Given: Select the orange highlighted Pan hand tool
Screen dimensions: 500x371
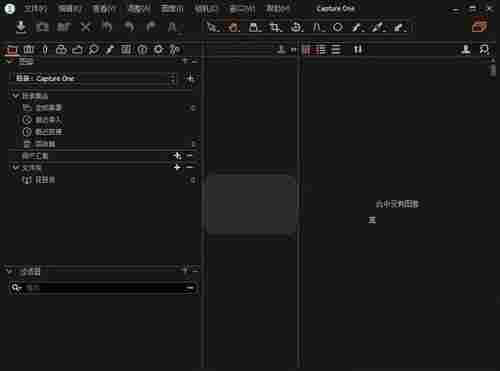Looking at the screenshot, I should (x=234, y=27).
